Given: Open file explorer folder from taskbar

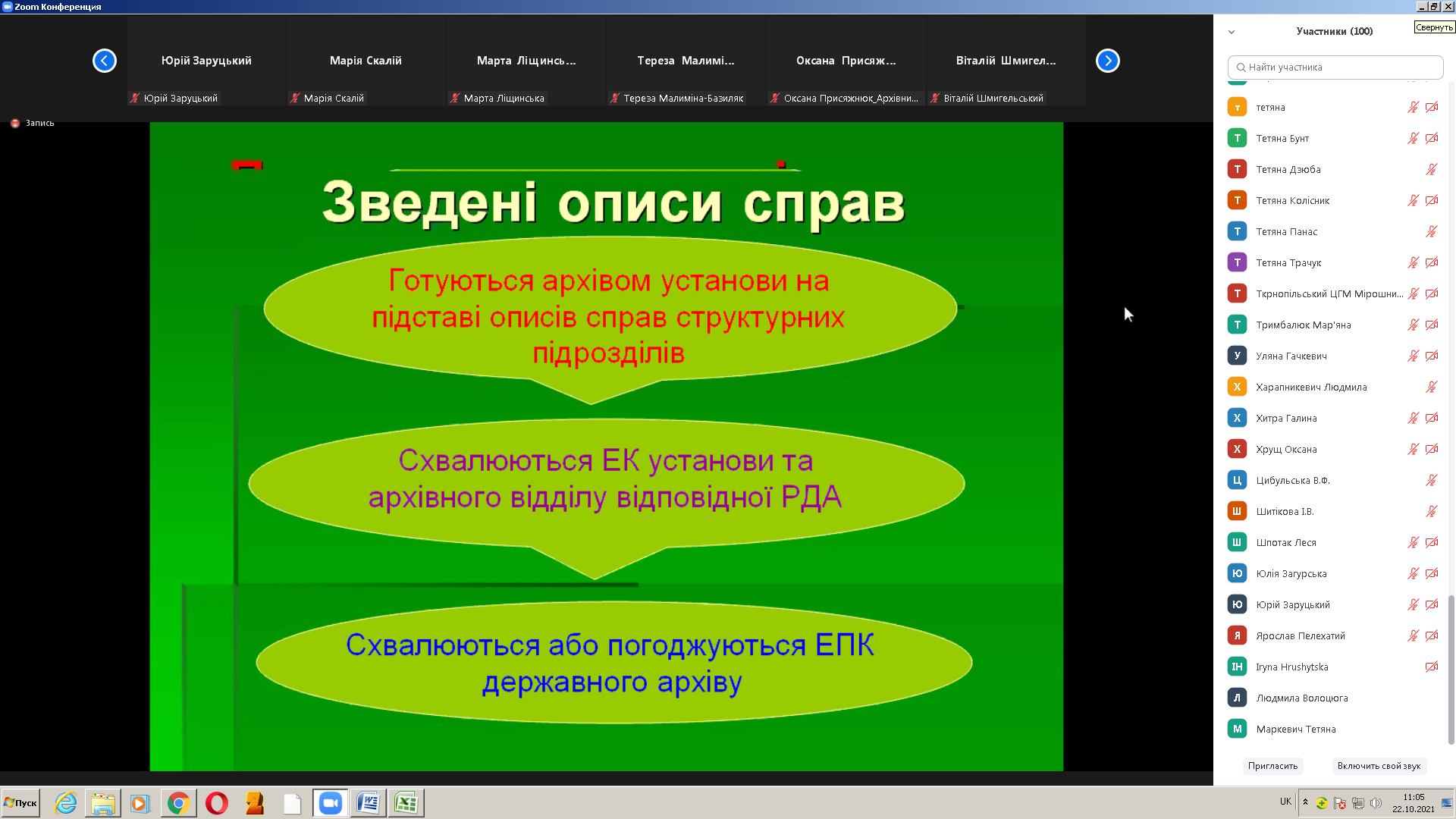Looking at the screenshot, I should click(x=102, y=803).
